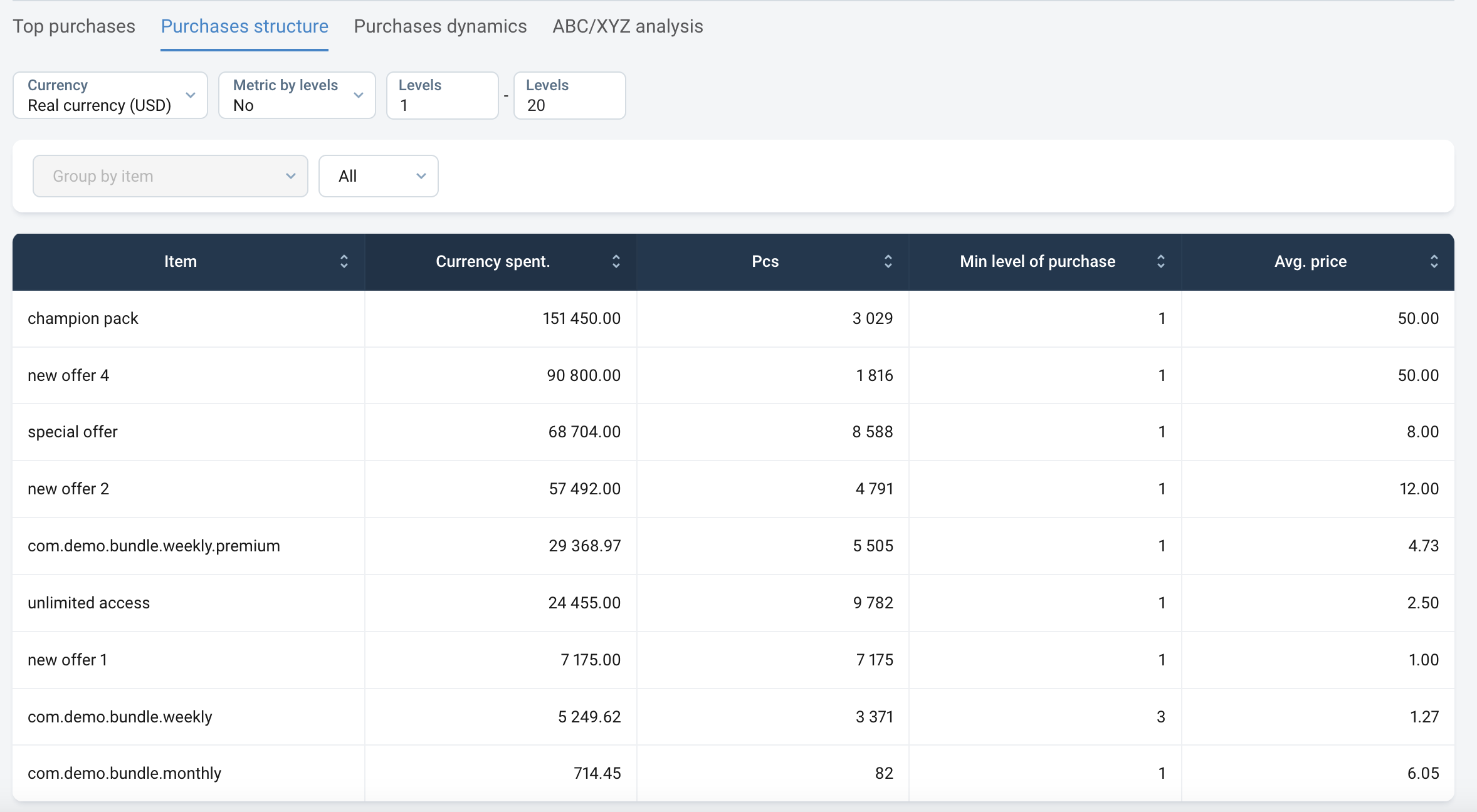Click special offer item name
1477x812 pixels.
[73, 432]
